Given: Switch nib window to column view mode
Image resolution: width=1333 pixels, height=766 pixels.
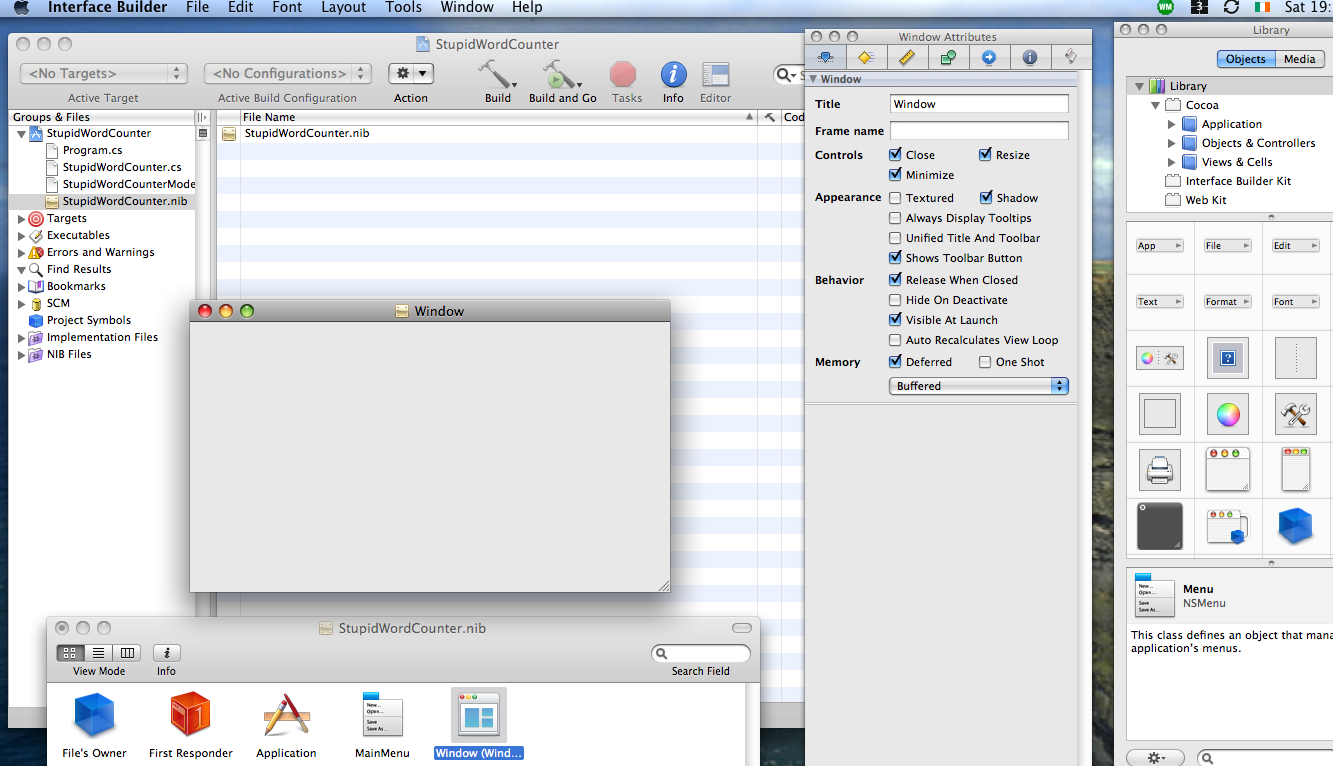Looking at the screenshot, I should (x=127, y=653).
